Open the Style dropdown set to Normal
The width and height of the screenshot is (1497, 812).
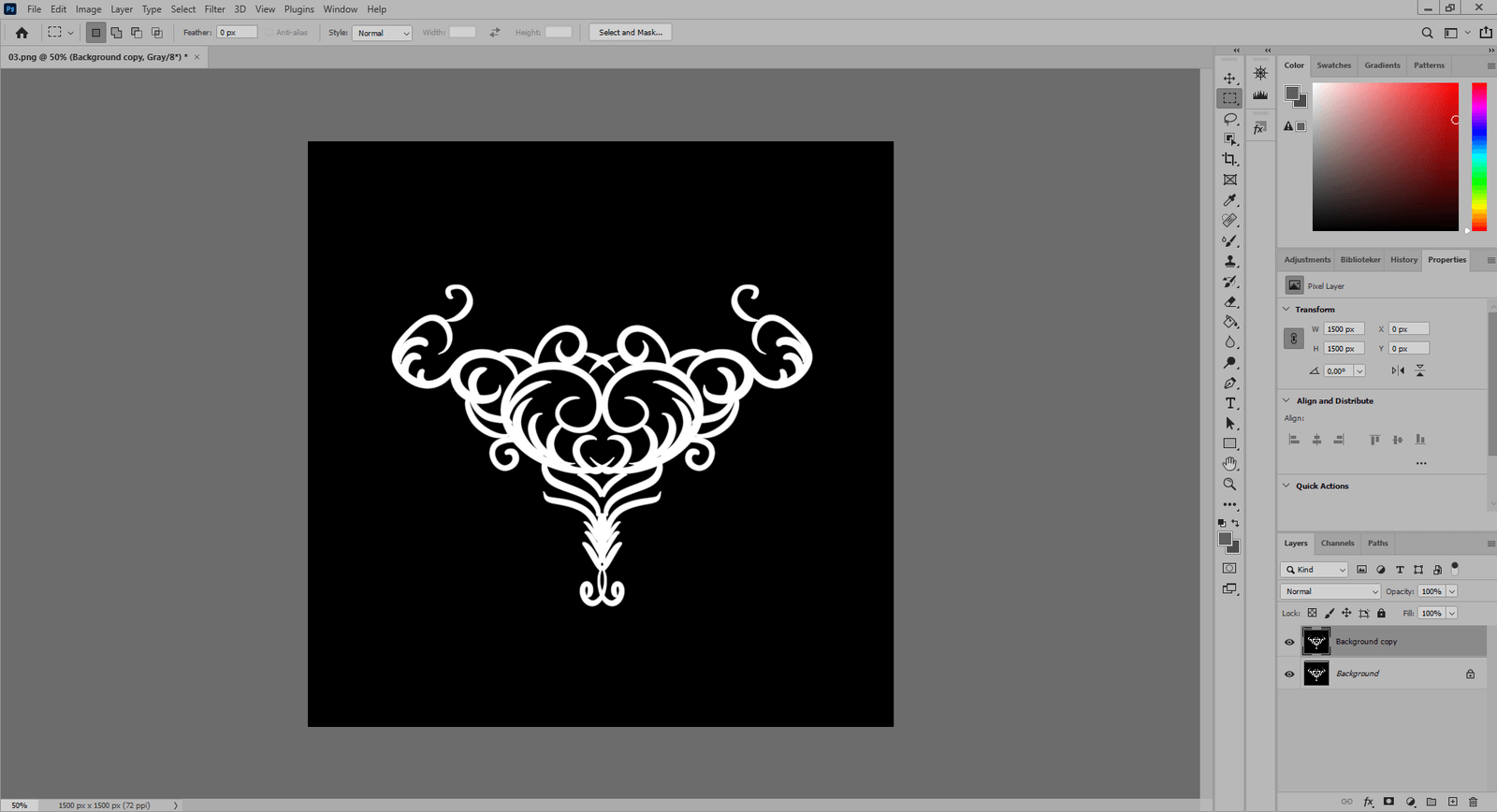coord(383,33)
